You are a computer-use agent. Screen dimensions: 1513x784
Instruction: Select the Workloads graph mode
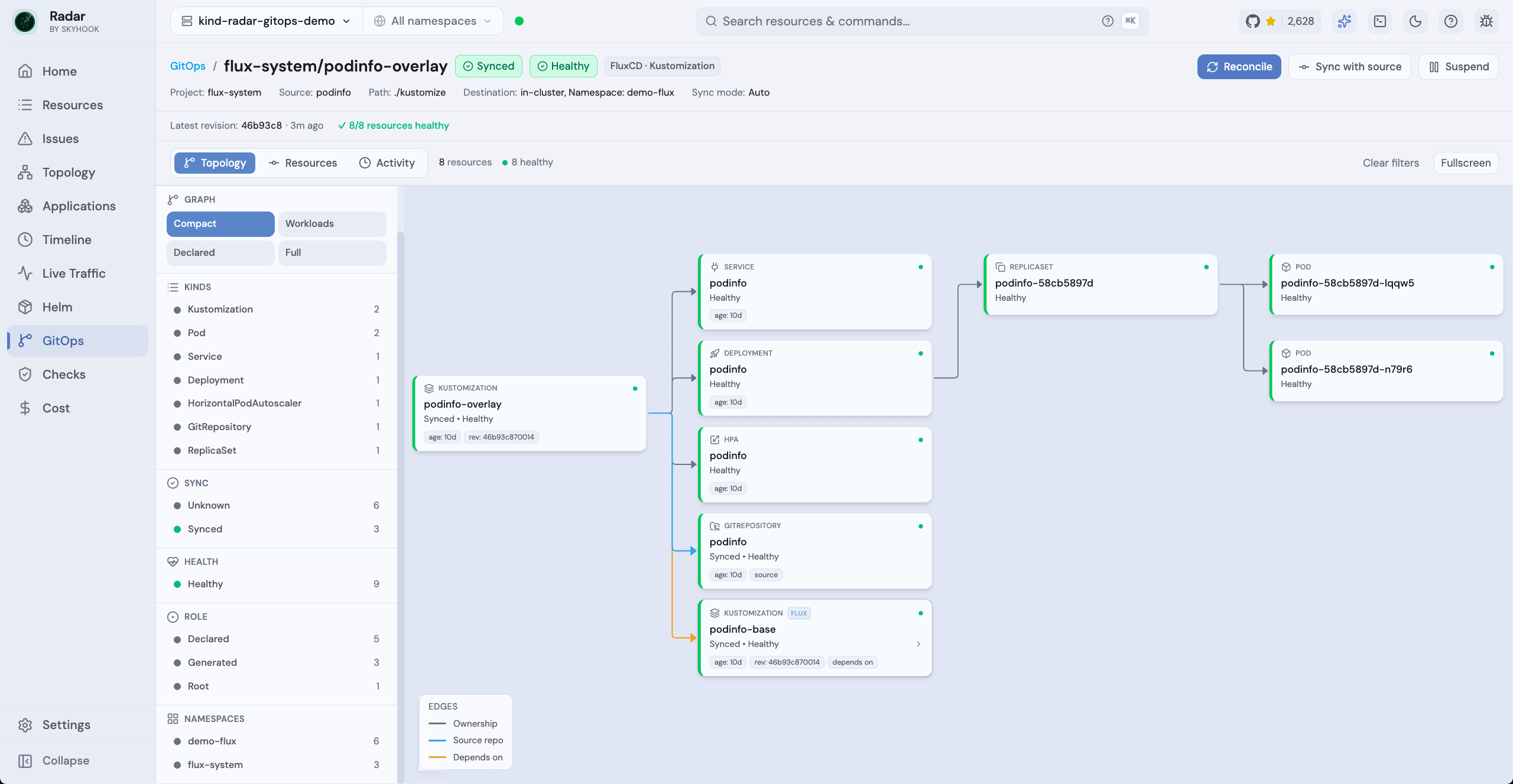(332, 224)
